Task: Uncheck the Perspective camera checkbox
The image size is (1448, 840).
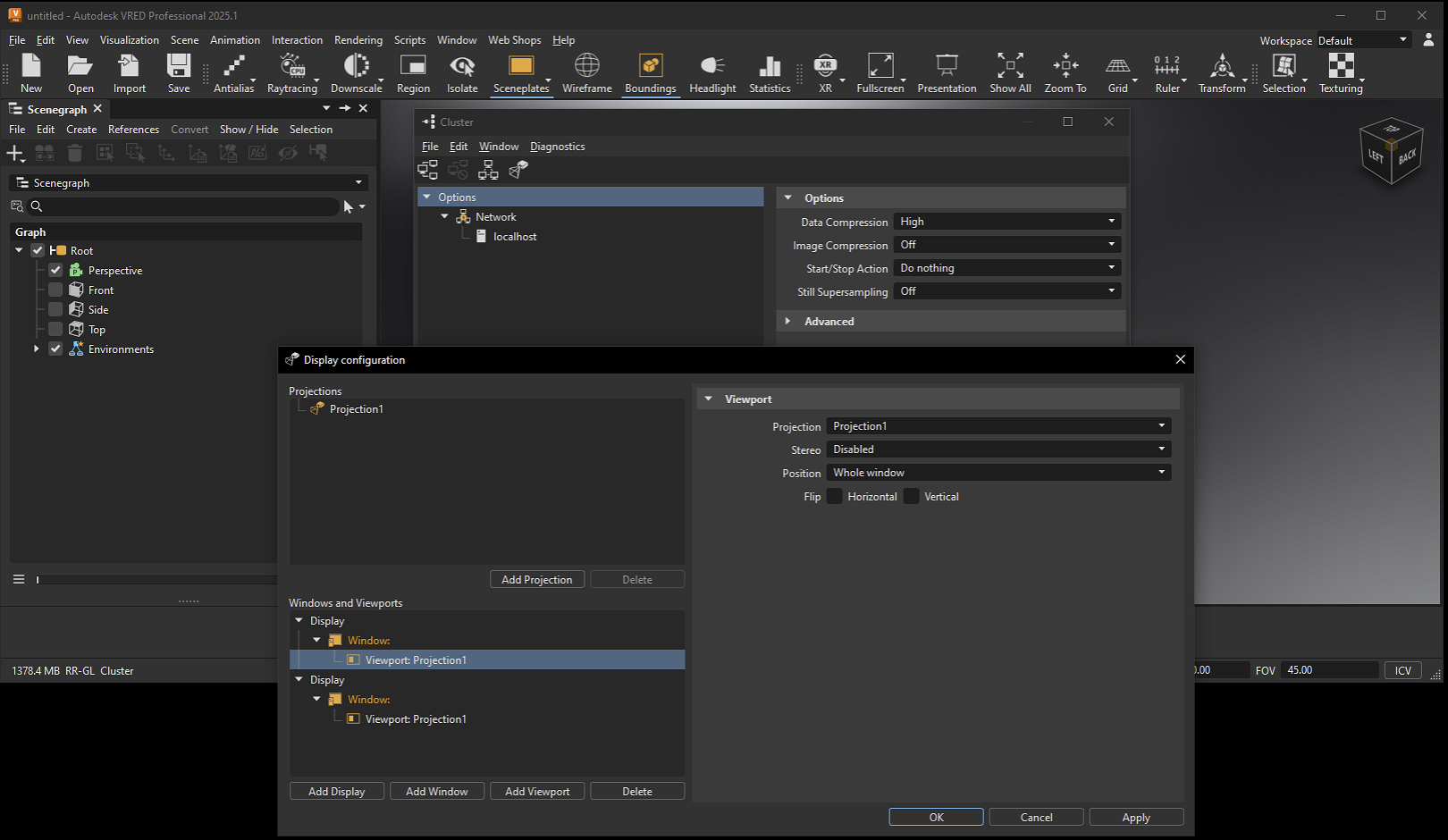Action: 55,271
